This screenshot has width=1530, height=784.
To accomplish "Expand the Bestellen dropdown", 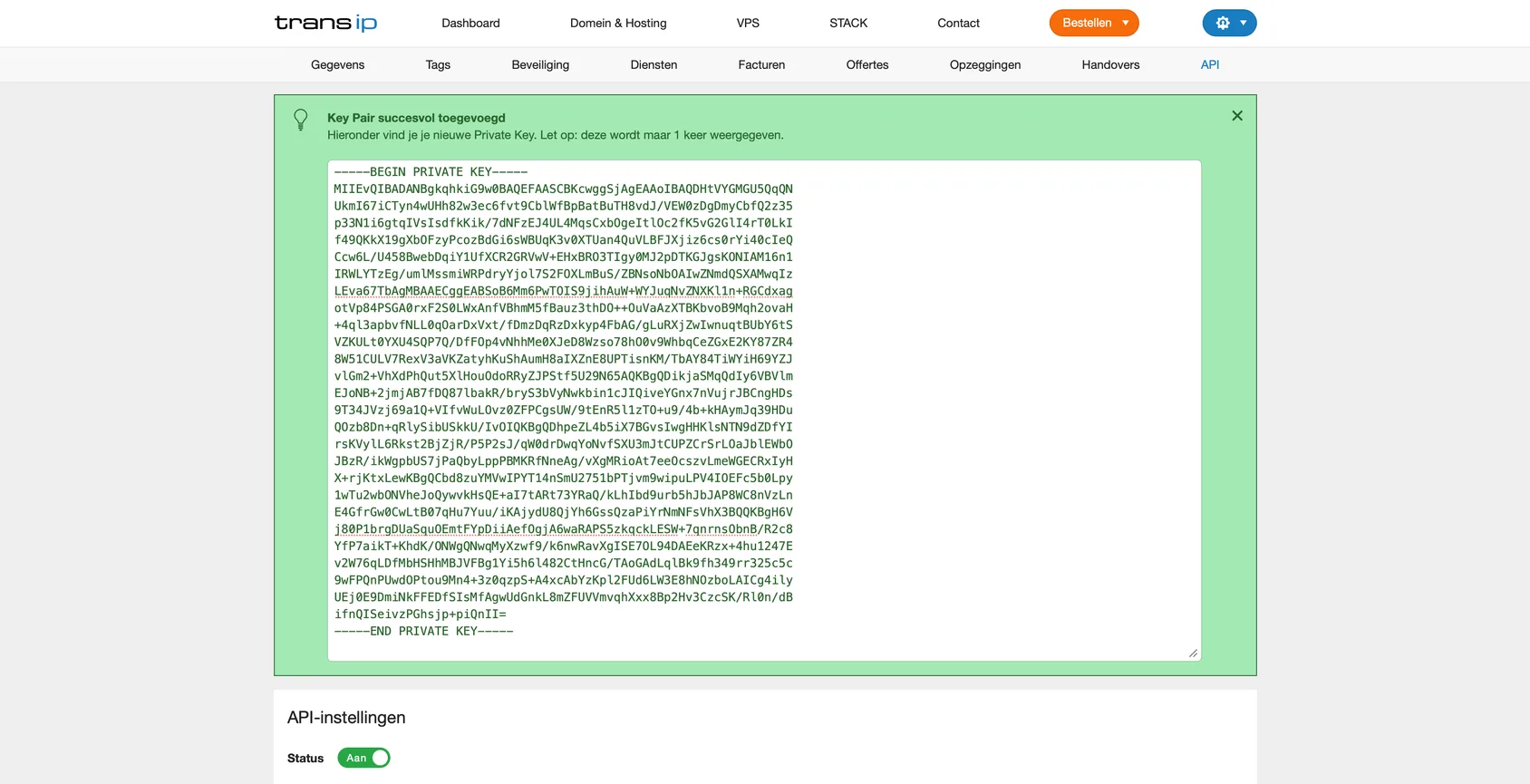I will [x=1094, y=23].
